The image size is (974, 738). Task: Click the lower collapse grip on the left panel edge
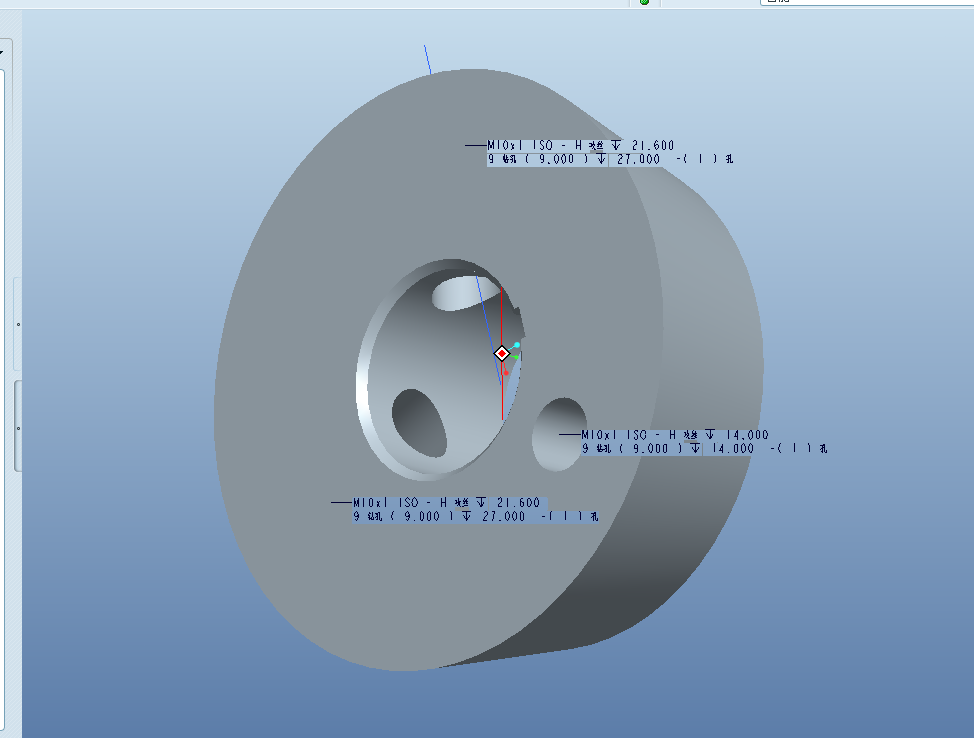click(18, 428)
